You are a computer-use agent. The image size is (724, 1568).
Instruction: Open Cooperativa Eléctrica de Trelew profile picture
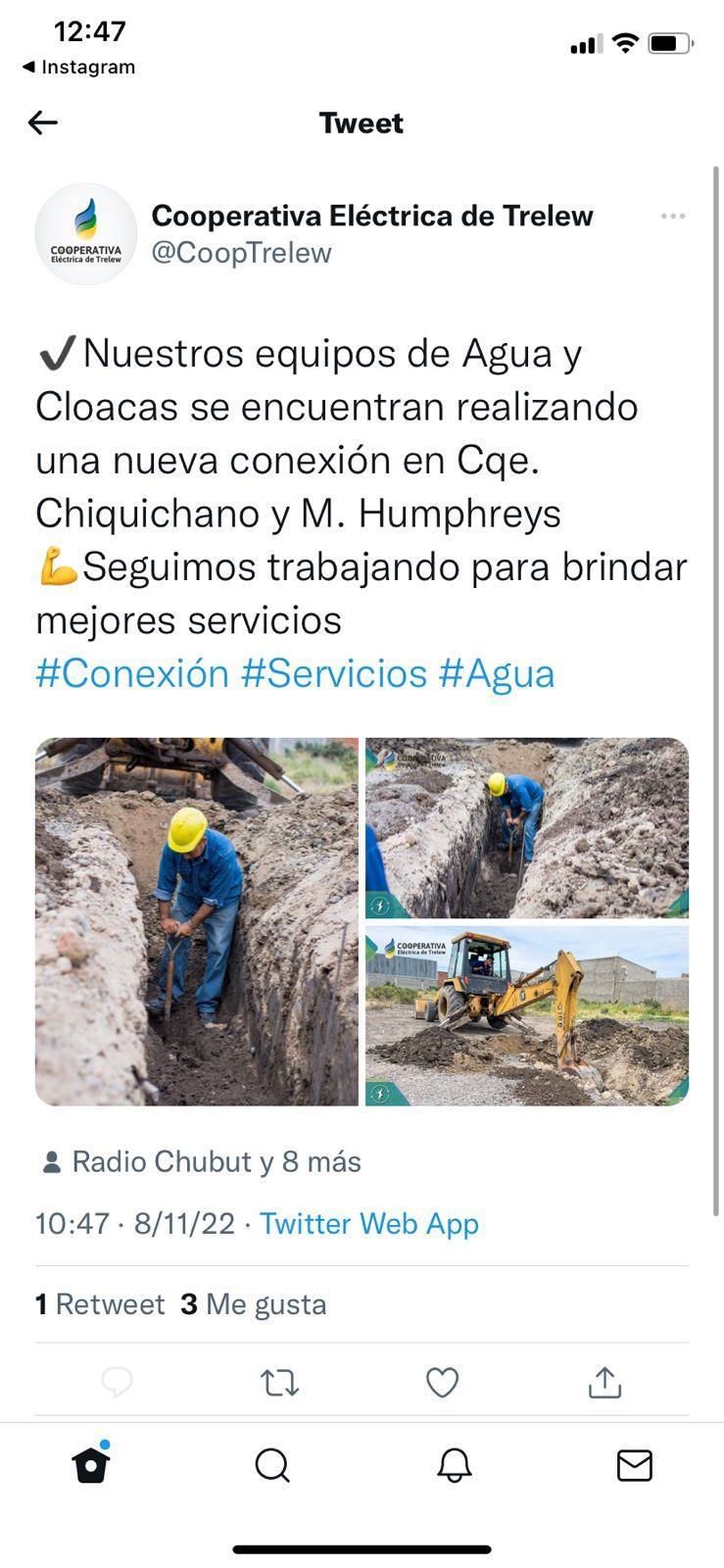86,234
